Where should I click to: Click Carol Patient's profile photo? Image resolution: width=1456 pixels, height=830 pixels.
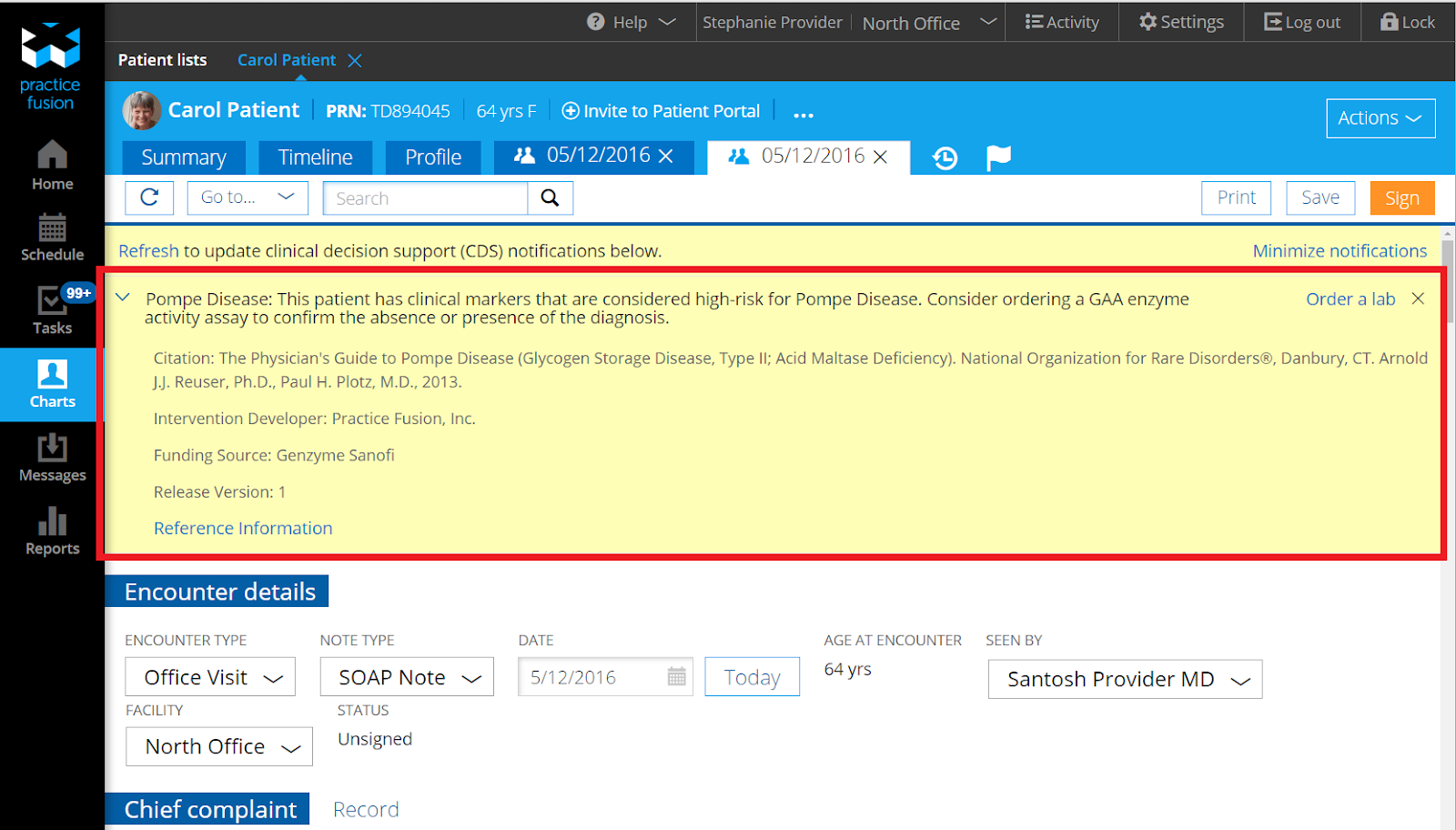(x=141, y=110)
